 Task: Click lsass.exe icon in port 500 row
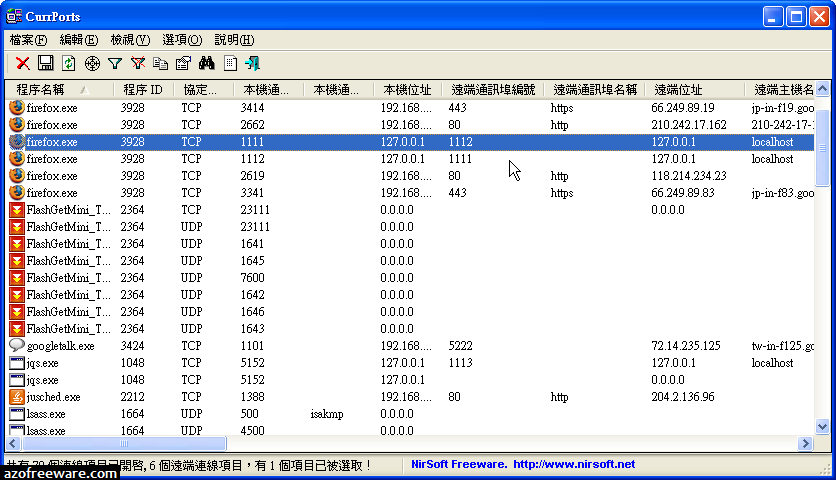17,414
